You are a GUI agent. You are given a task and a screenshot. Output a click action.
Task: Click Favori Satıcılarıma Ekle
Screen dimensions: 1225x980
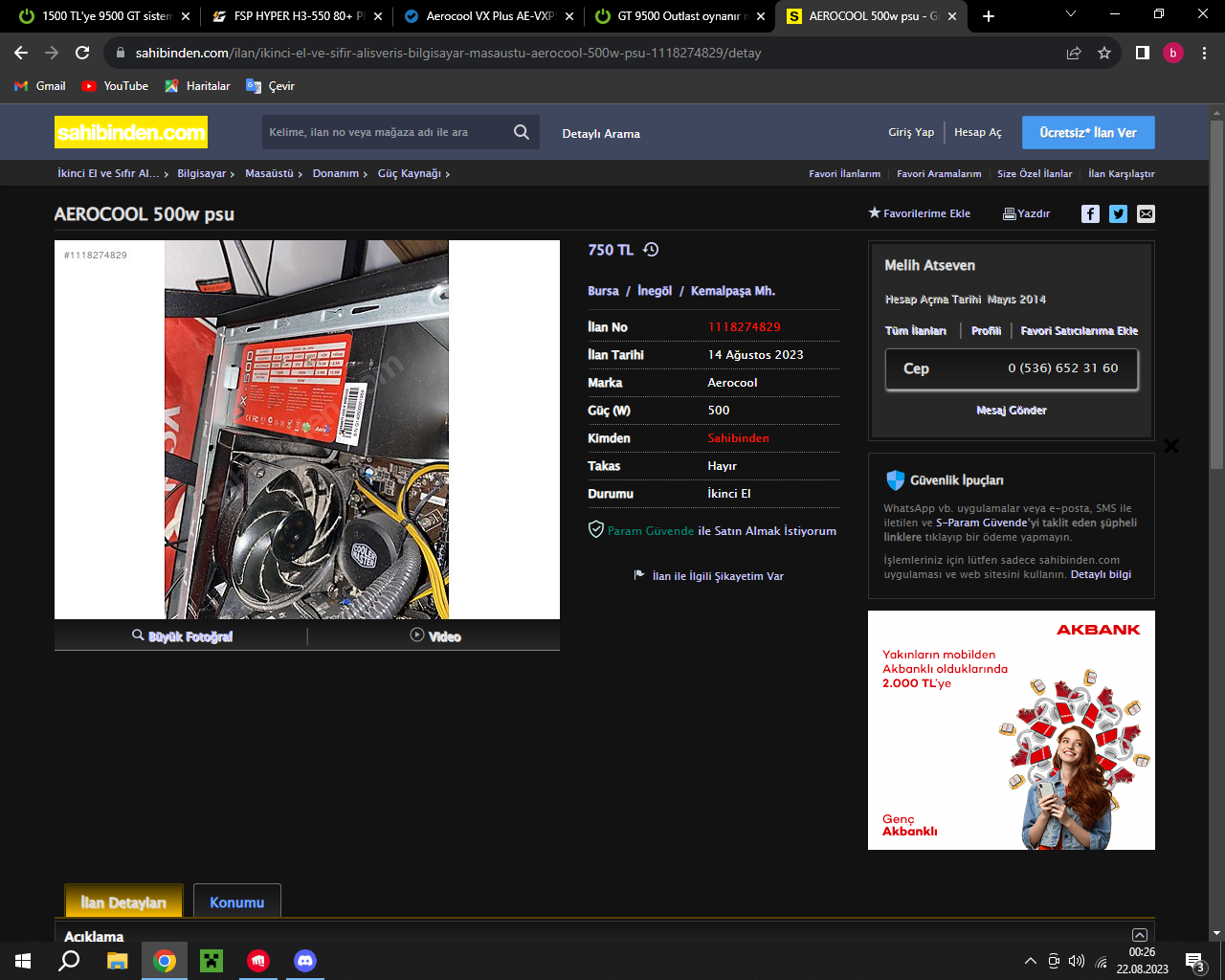[x=1080, y=330]
